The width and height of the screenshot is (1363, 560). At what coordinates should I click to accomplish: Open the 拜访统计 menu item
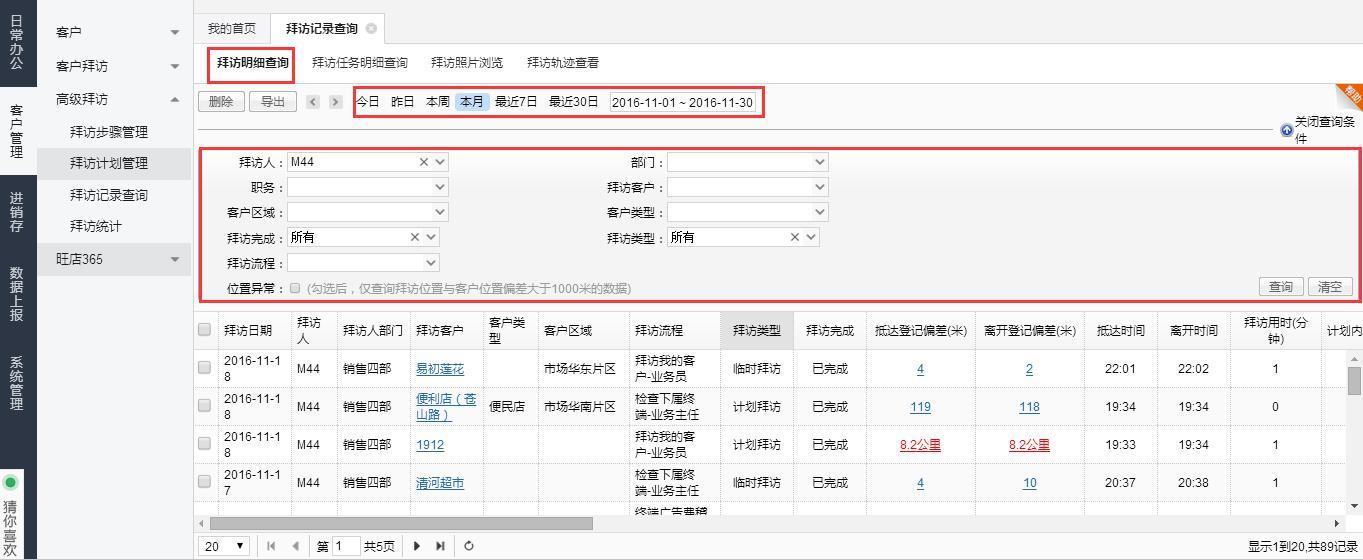pos(96,227)
